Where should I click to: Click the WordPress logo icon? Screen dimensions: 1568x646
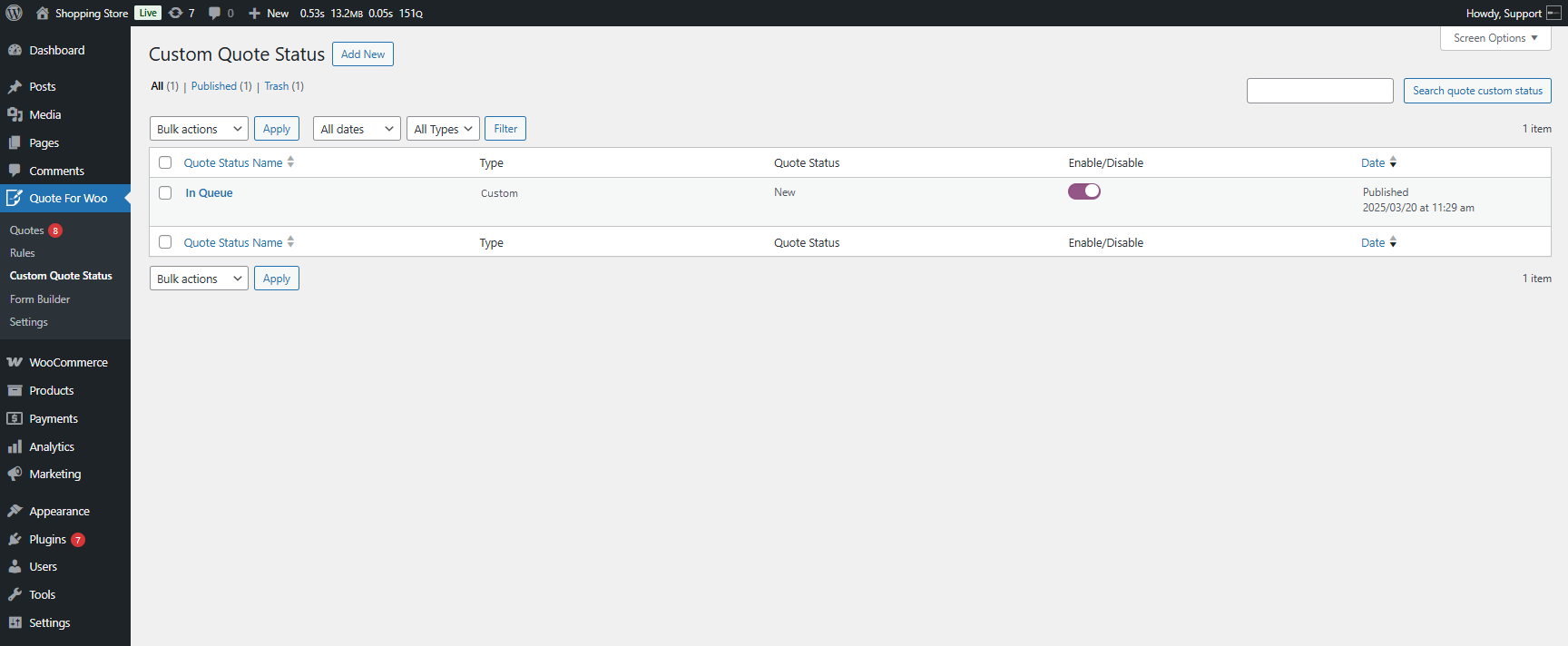tap(15, 13)
